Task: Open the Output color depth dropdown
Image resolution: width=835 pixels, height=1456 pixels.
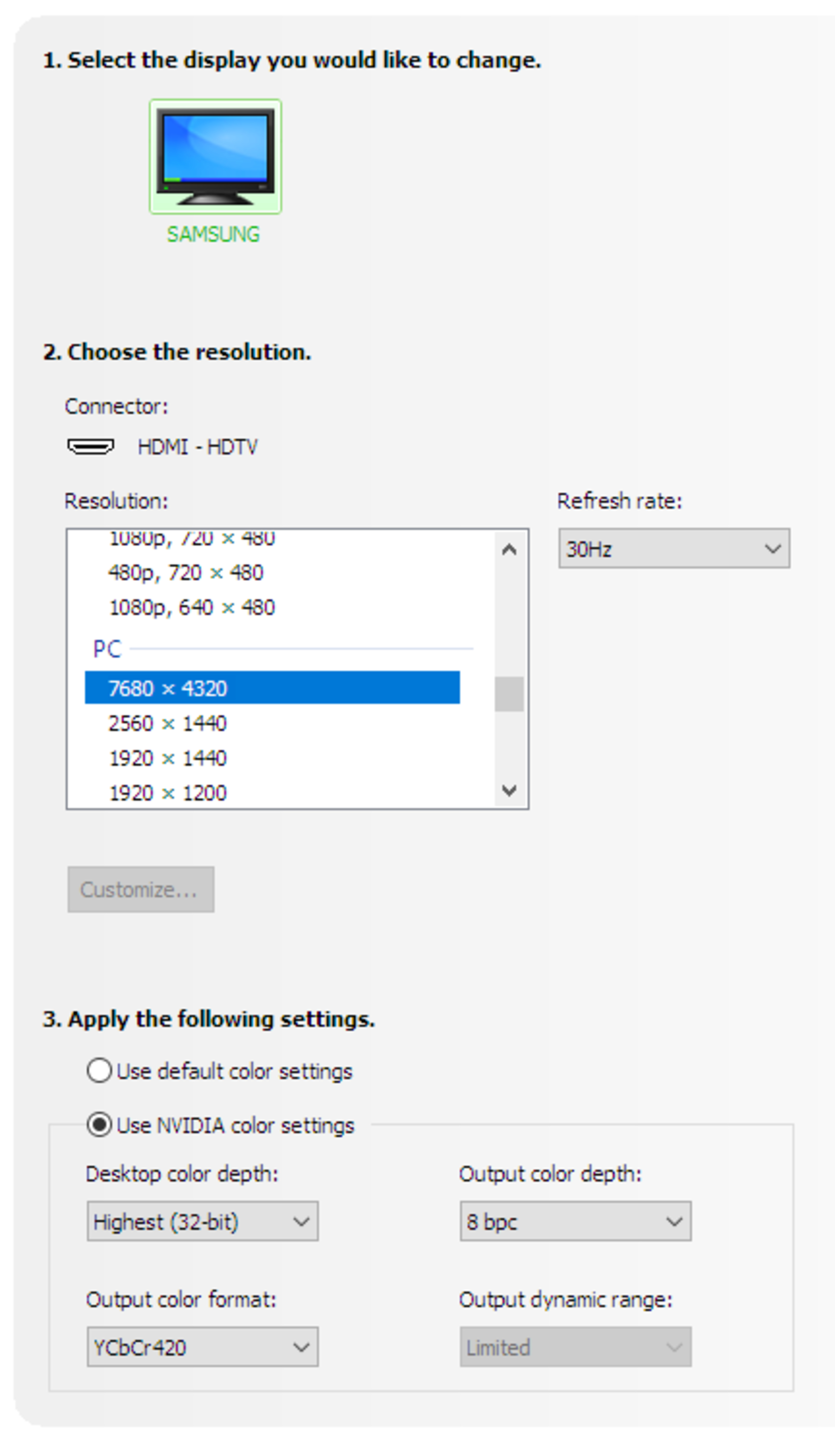Action: click(x=575, y=1221)
